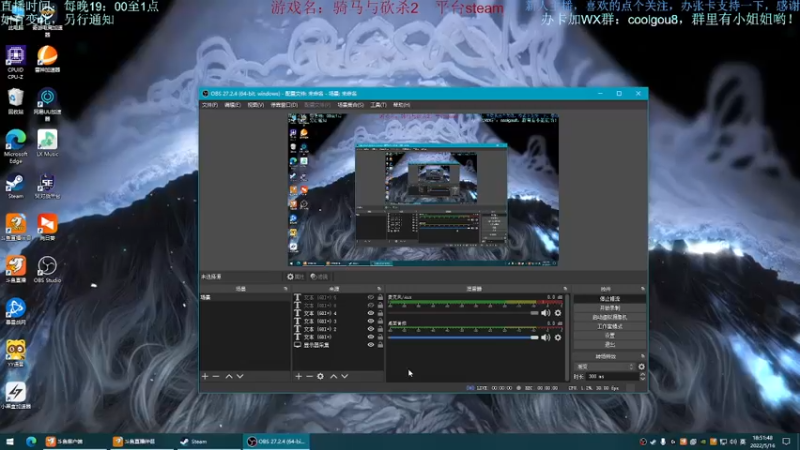Pop out the Scenes dock panel
Image resolution: width=800 pixels, height=450 pixels.
pos(285,289)
